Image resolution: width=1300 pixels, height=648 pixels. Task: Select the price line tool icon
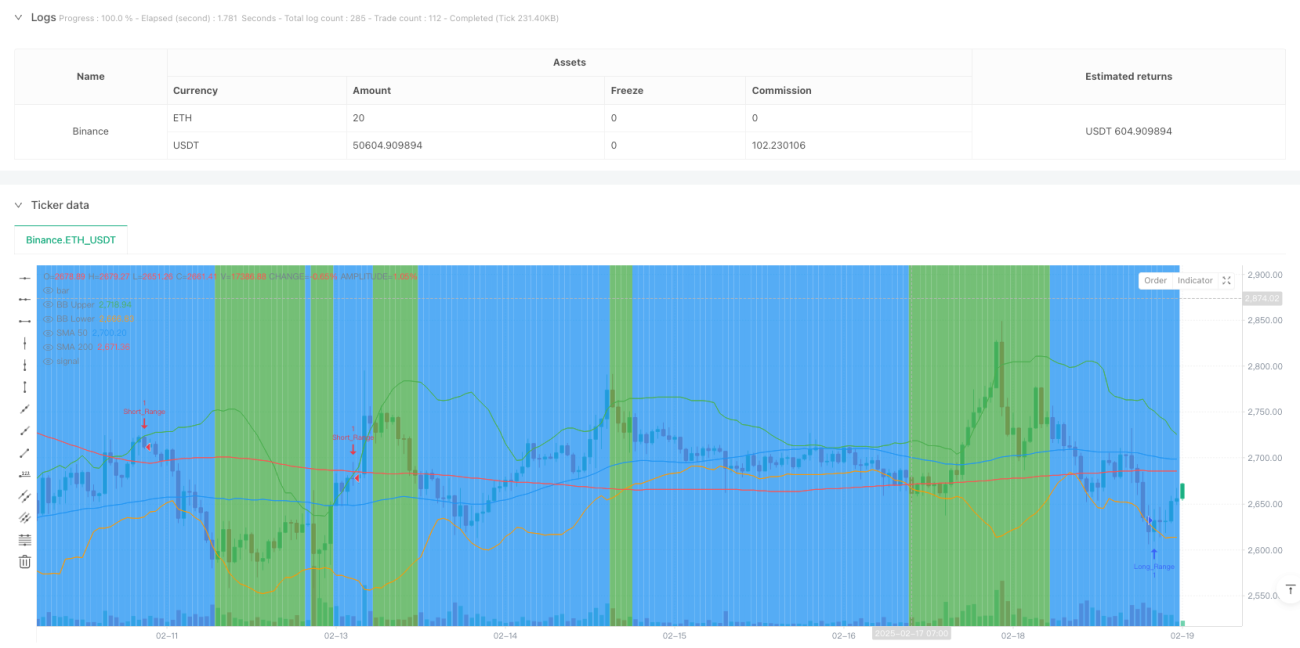point(25,475)
